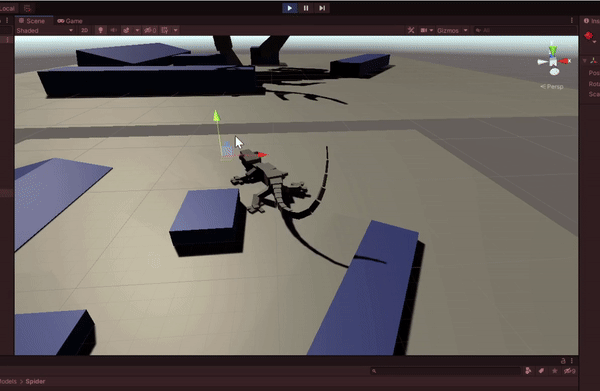Open the Shaded draw mode dropdown

click(x=44, y=30)
